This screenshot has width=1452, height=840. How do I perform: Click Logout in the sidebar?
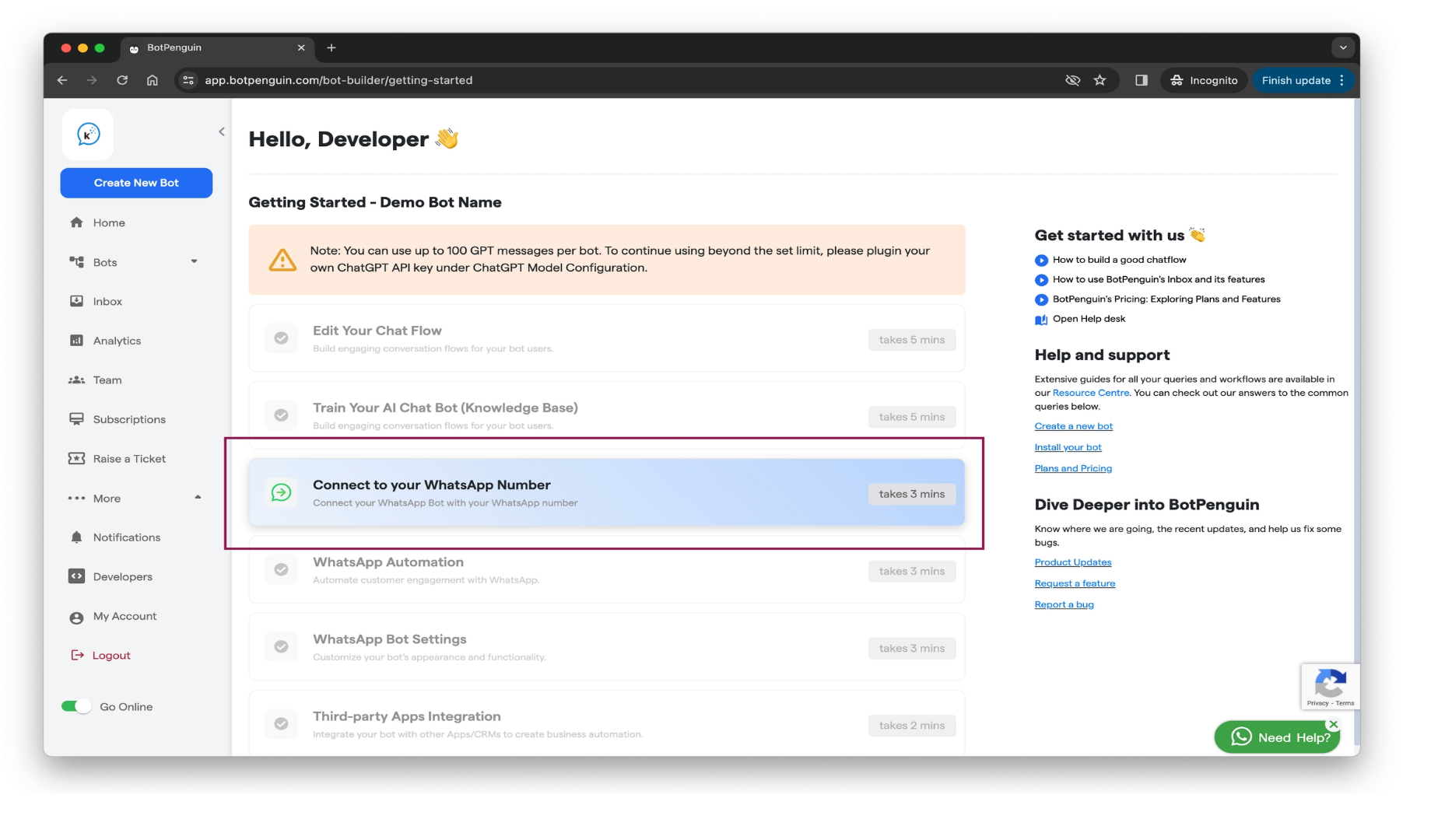tap(111, 656)
